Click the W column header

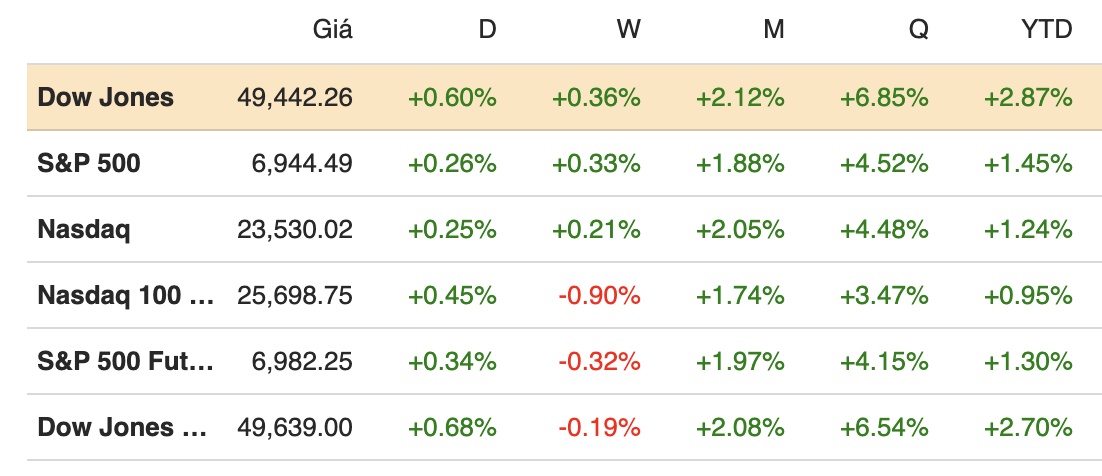coord(628,30)
